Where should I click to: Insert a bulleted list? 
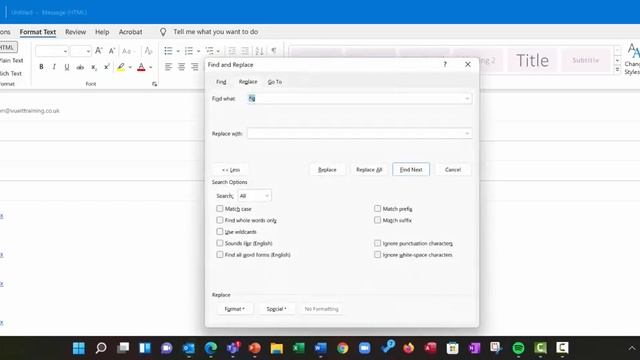click(x=168, y=51)
